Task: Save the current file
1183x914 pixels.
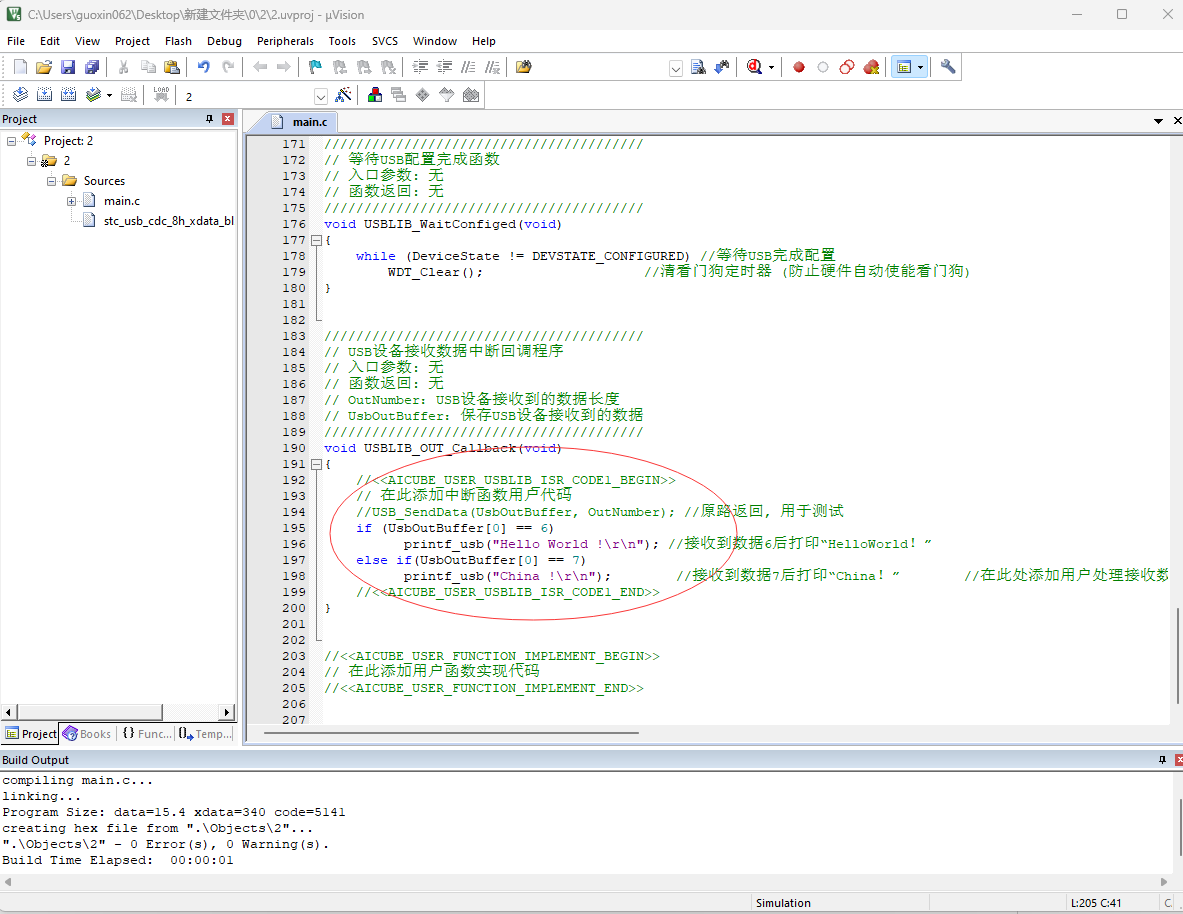Action: (68, 67)
